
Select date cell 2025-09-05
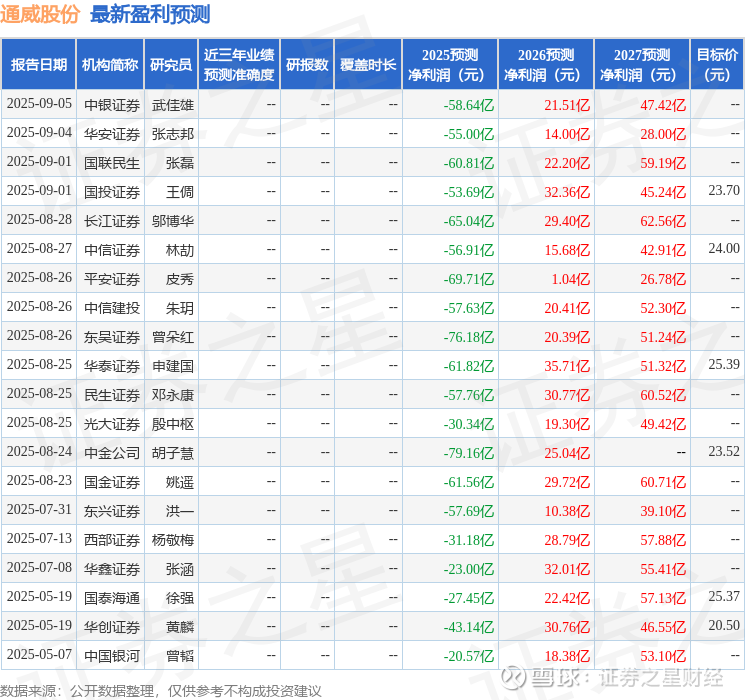(x=39, y=104)
